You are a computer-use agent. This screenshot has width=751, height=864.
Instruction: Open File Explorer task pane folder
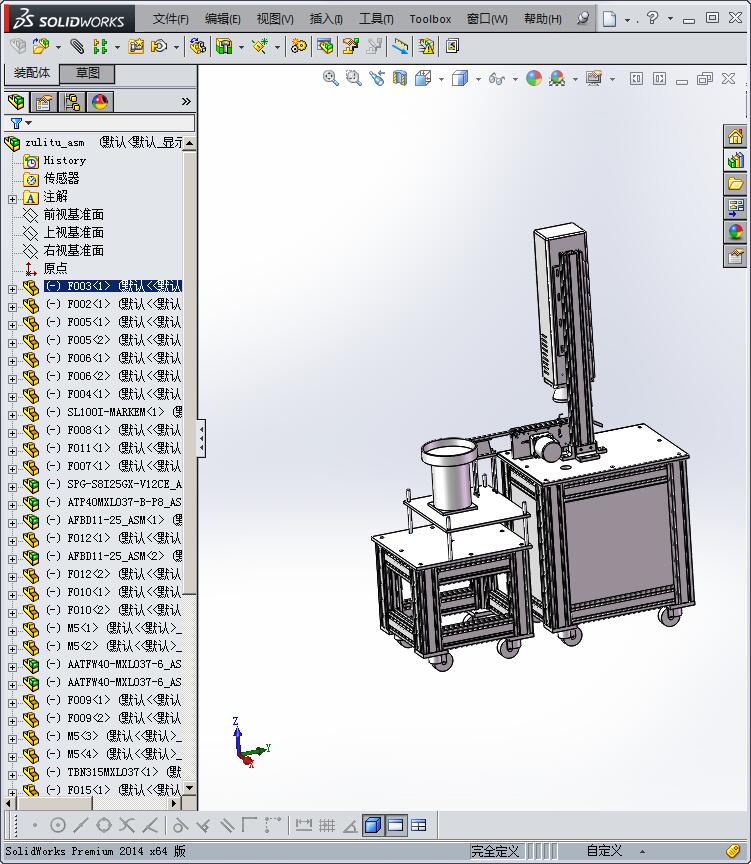click(x=736, y=184)
